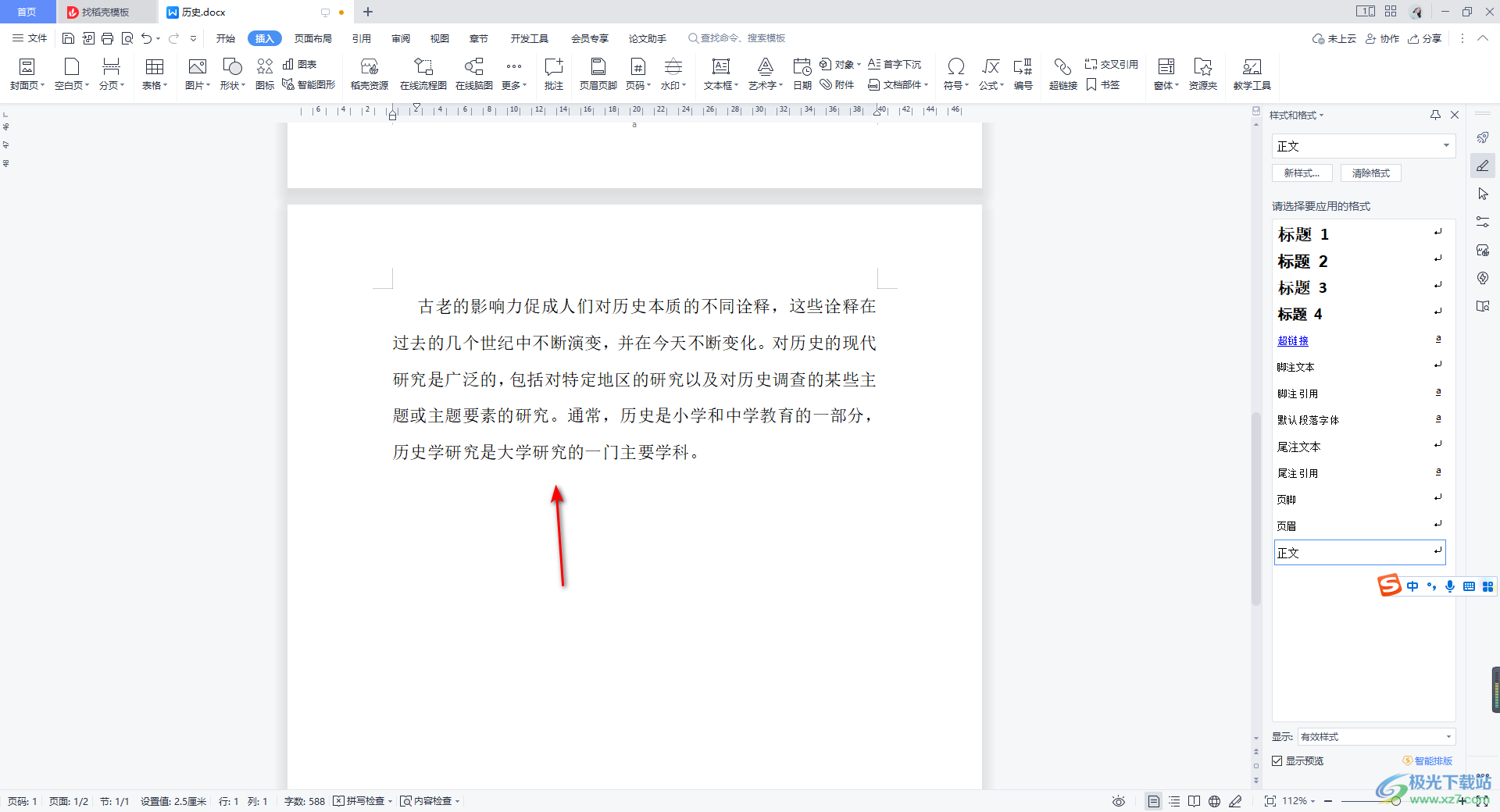Open the shapes gallery

pyautogui.click(x=232, y=74)
